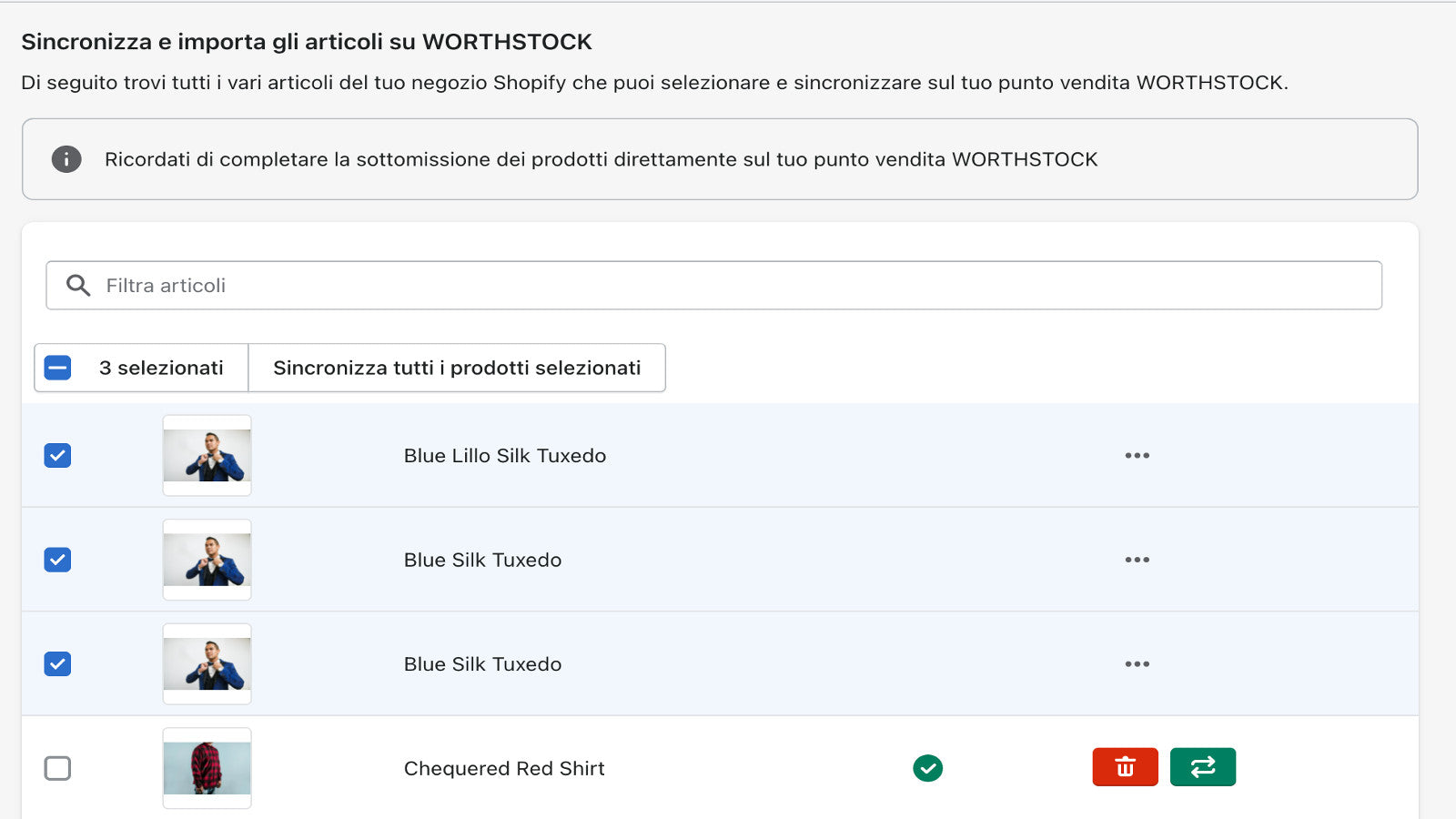Click the second row Blue Silk Tuxedo thumbnail
This screenshot has height=819, width=1456.
pos(207,560)
